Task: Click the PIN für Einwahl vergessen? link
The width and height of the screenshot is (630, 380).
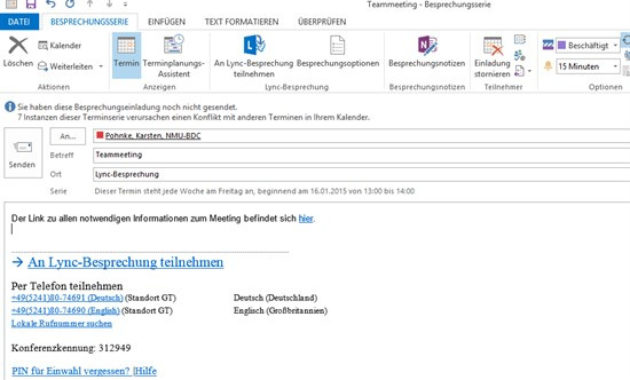Action: tap(71, 371)
